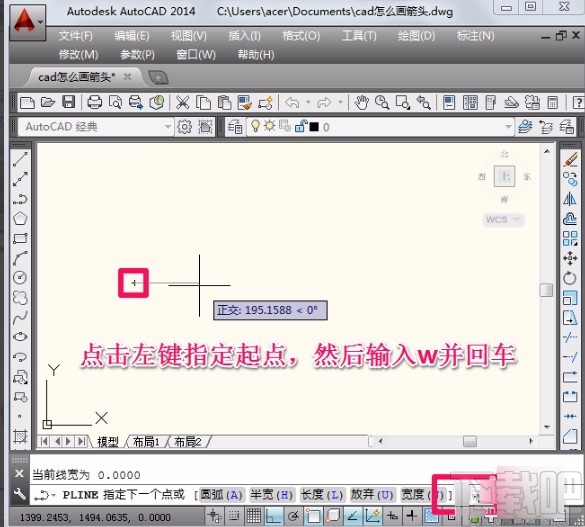Open the 编辑(E) menu
The image size is (585, 527).
point(132,36)
